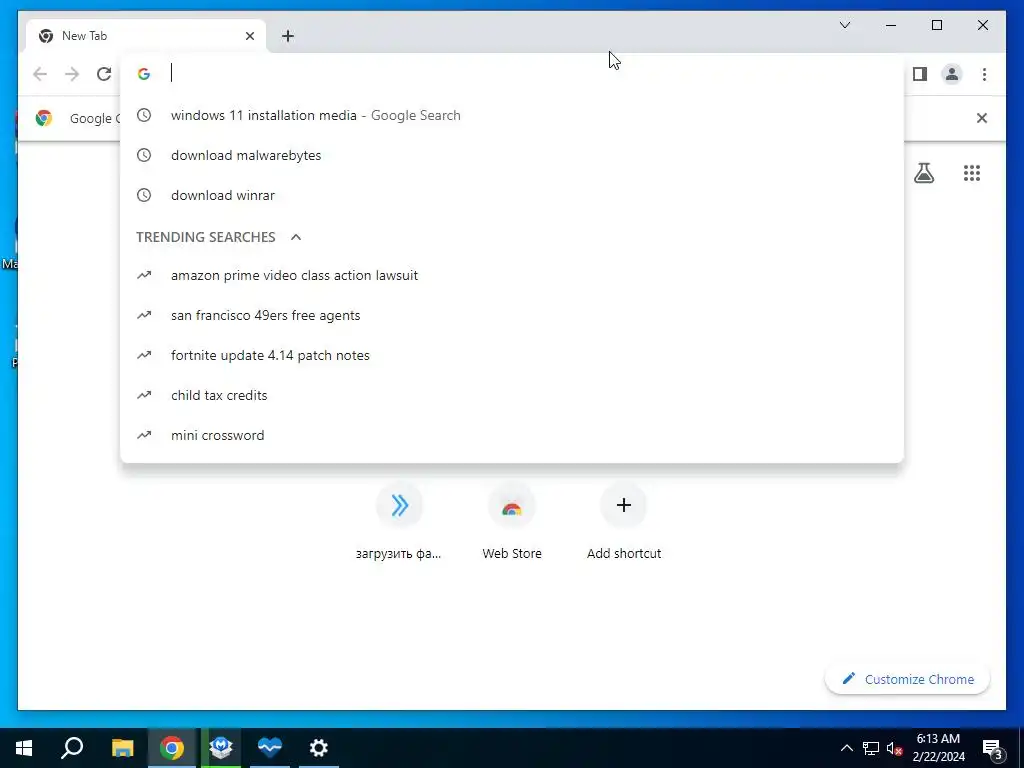Viewport: 1024px width, 768px height.
Task: Select the New Tab tab
Action: (146, 36)
